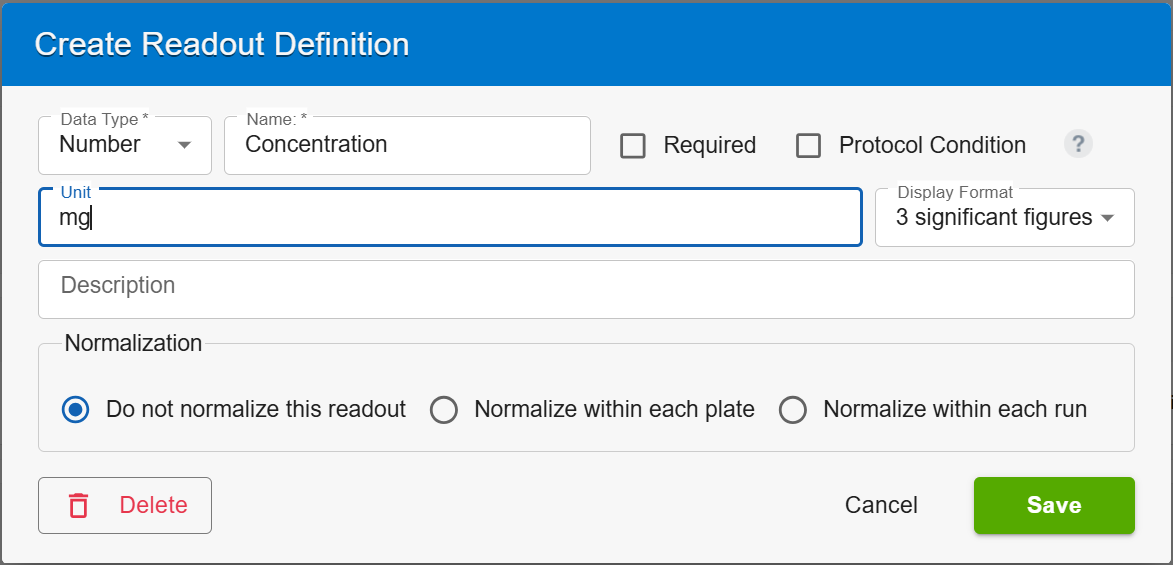Cancel the readout definition dialog
1173x565 pixels.
(x=881, y=505)
